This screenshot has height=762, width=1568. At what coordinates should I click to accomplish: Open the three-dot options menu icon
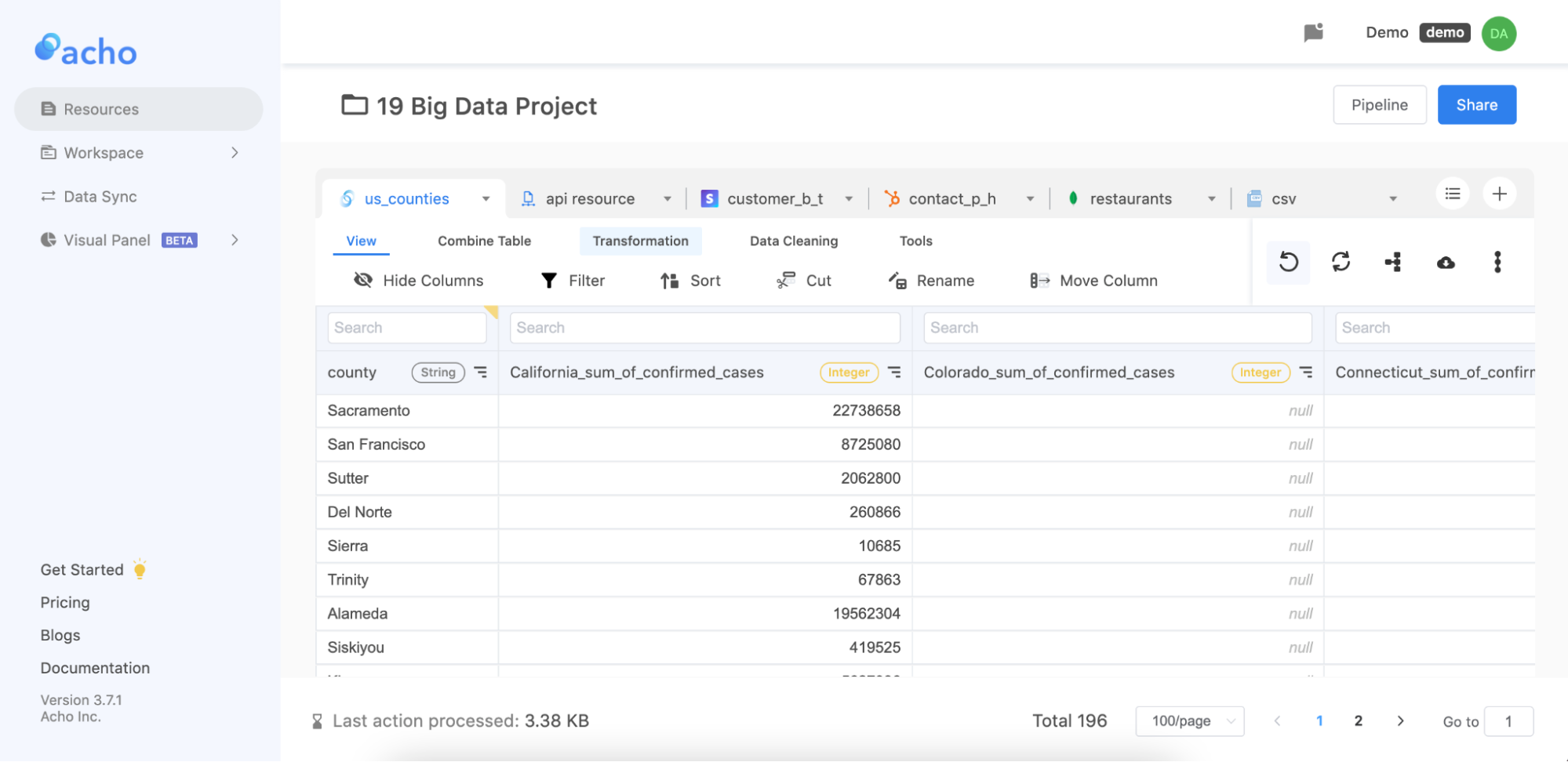pyautogui.click(x=1497, y=263)
